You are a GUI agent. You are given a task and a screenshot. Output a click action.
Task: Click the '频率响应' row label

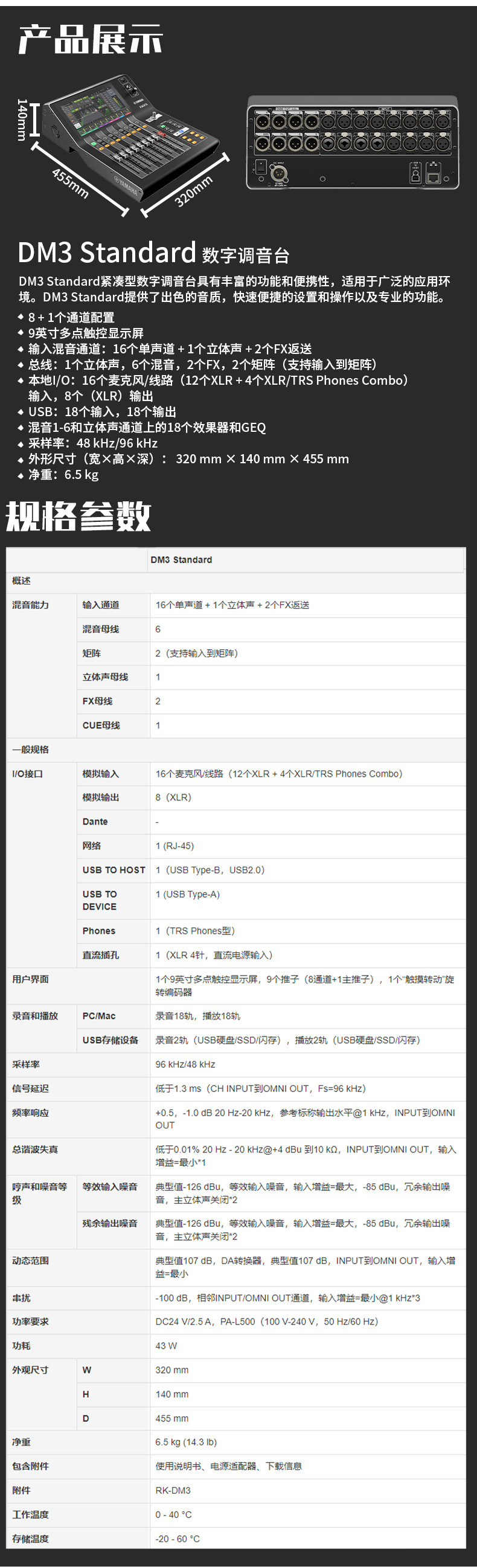point(30,1113)
